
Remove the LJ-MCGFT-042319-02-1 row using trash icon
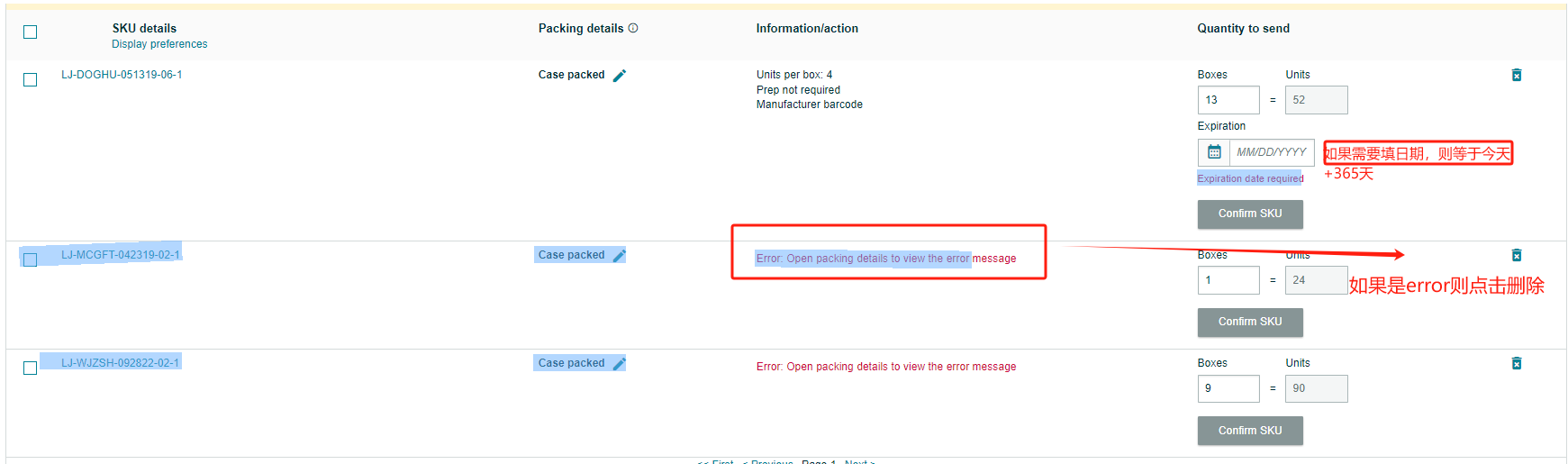pos(1517,255)
